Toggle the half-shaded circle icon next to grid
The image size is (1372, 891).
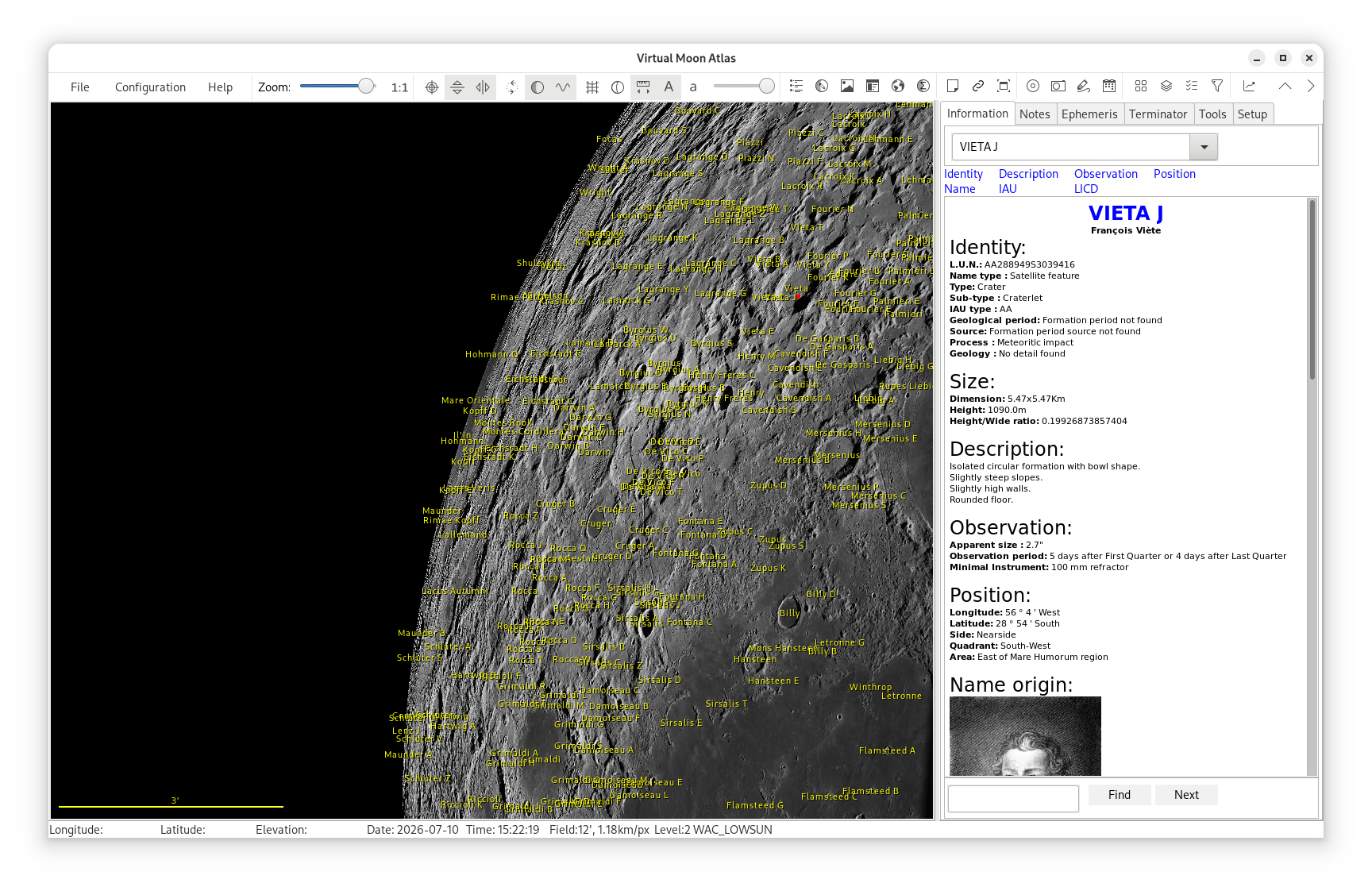[618, 87]
